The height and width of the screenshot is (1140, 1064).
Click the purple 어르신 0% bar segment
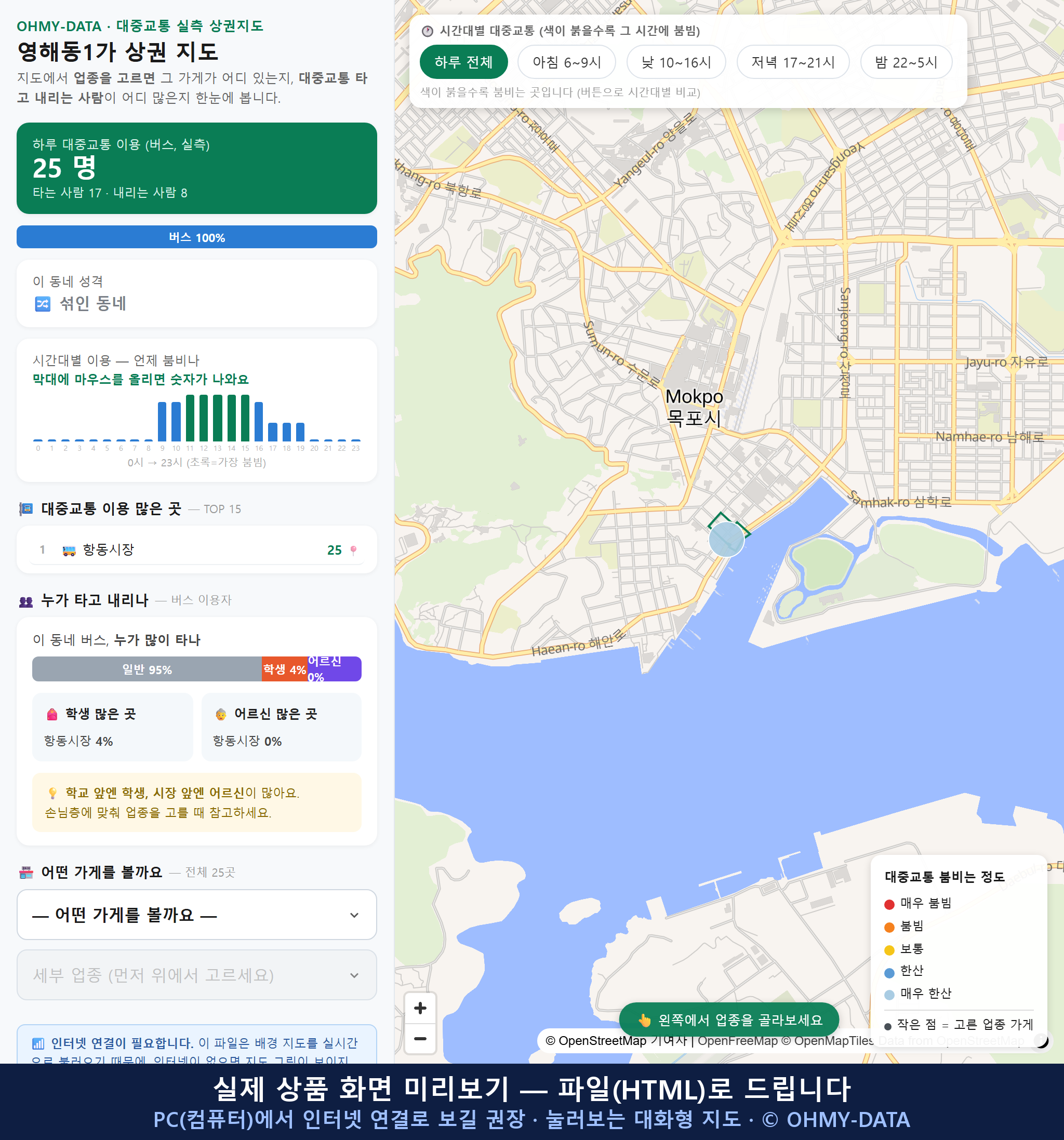pos(335,669)
